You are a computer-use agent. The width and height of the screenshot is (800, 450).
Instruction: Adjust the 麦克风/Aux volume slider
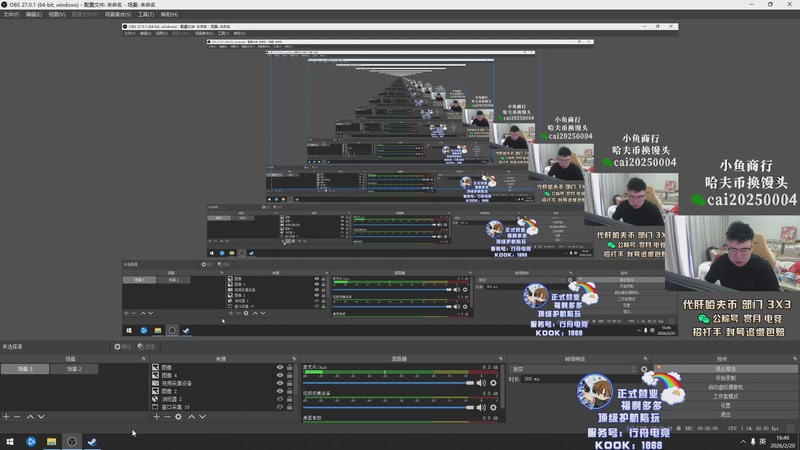(x=388, y=383)
